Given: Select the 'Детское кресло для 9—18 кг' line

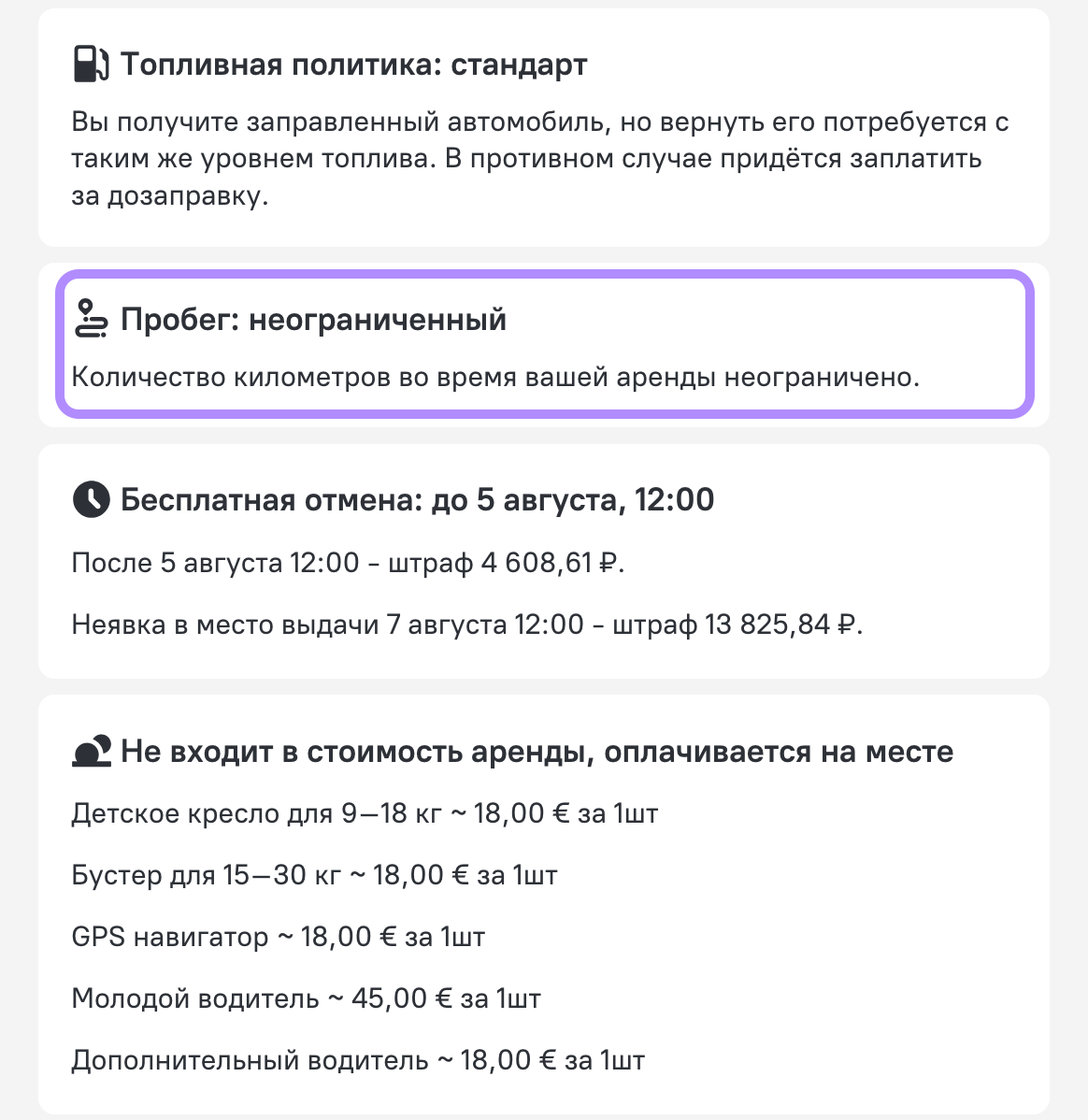Looking at the screenshot, I should (x=364, y=813).
